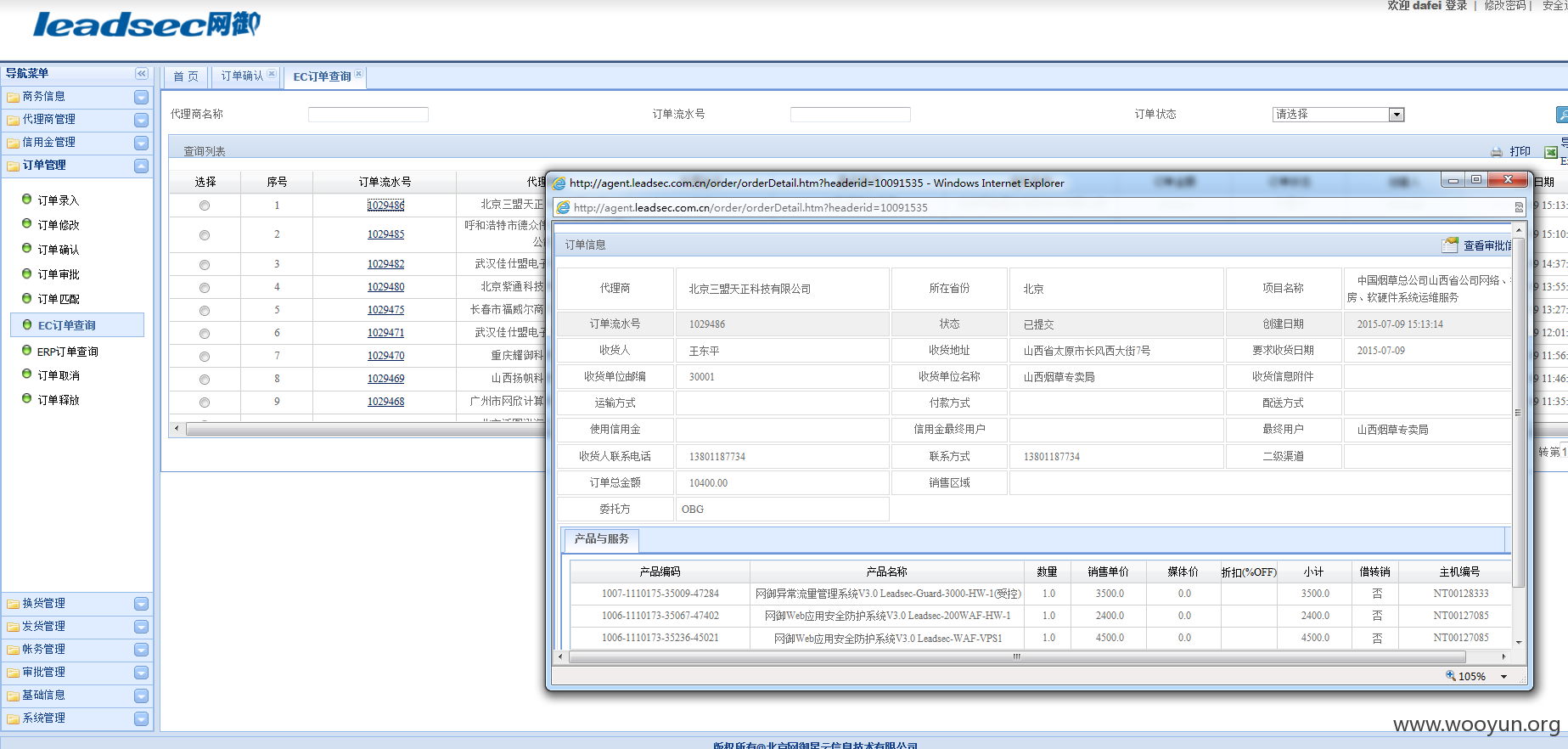This screenshot has width=1568, height=749.
Task: Expand the 代理商管理 menu section arrow
Action: [x=141, y=121]
